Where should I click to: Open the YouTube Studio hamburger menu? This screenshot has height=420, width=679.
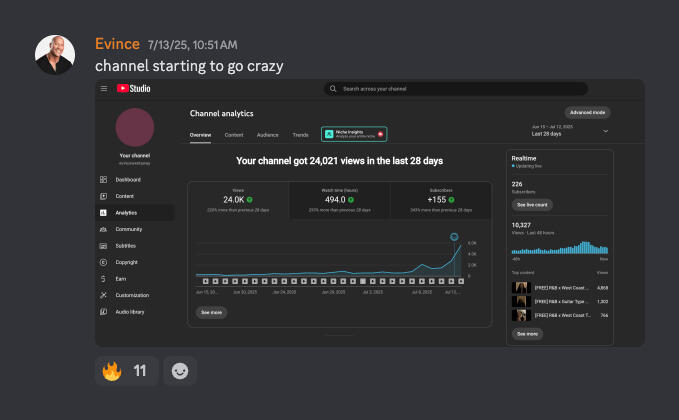(104, 89)
